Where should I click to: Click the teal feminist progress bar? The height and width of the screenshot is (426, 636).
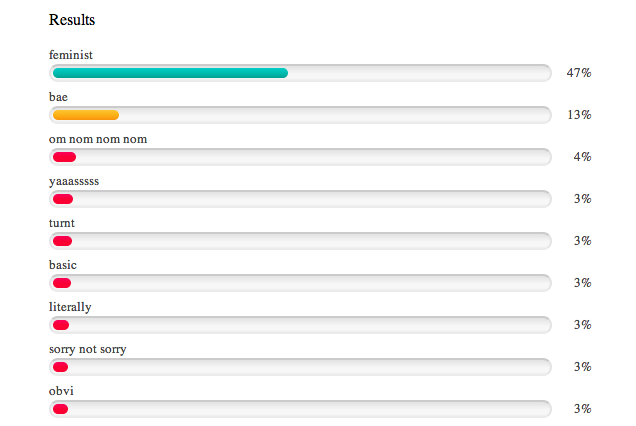coord(170,73)
